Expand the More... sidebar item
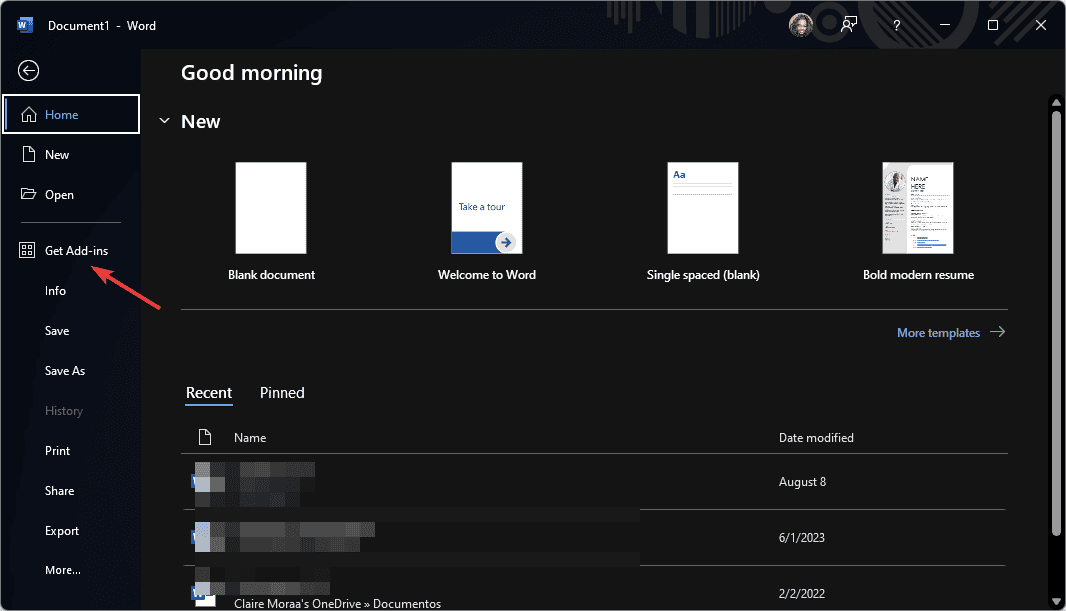Screen dimensions: 1066x611 tap(63, 570)
